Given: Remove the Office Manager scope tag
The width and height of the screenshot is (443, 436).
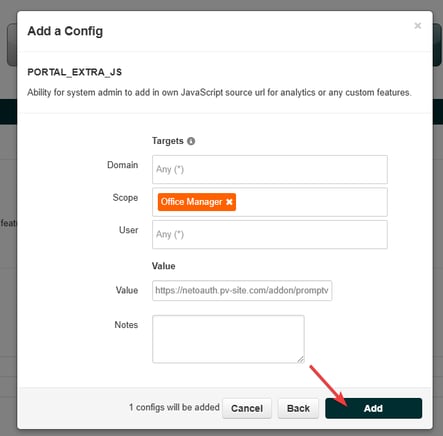Looking at the screenshot, I should (229, 202).
